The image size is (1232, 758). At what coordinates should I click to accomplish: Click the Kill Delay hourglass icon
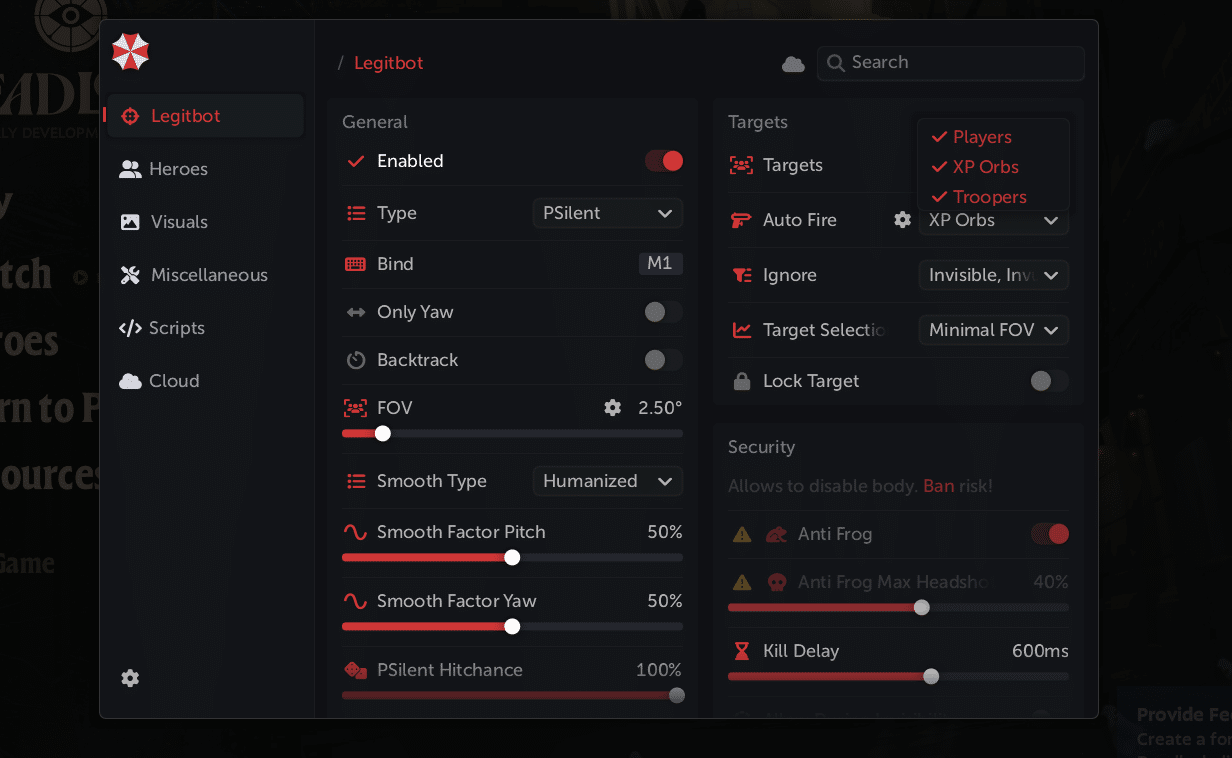[742, 651]
